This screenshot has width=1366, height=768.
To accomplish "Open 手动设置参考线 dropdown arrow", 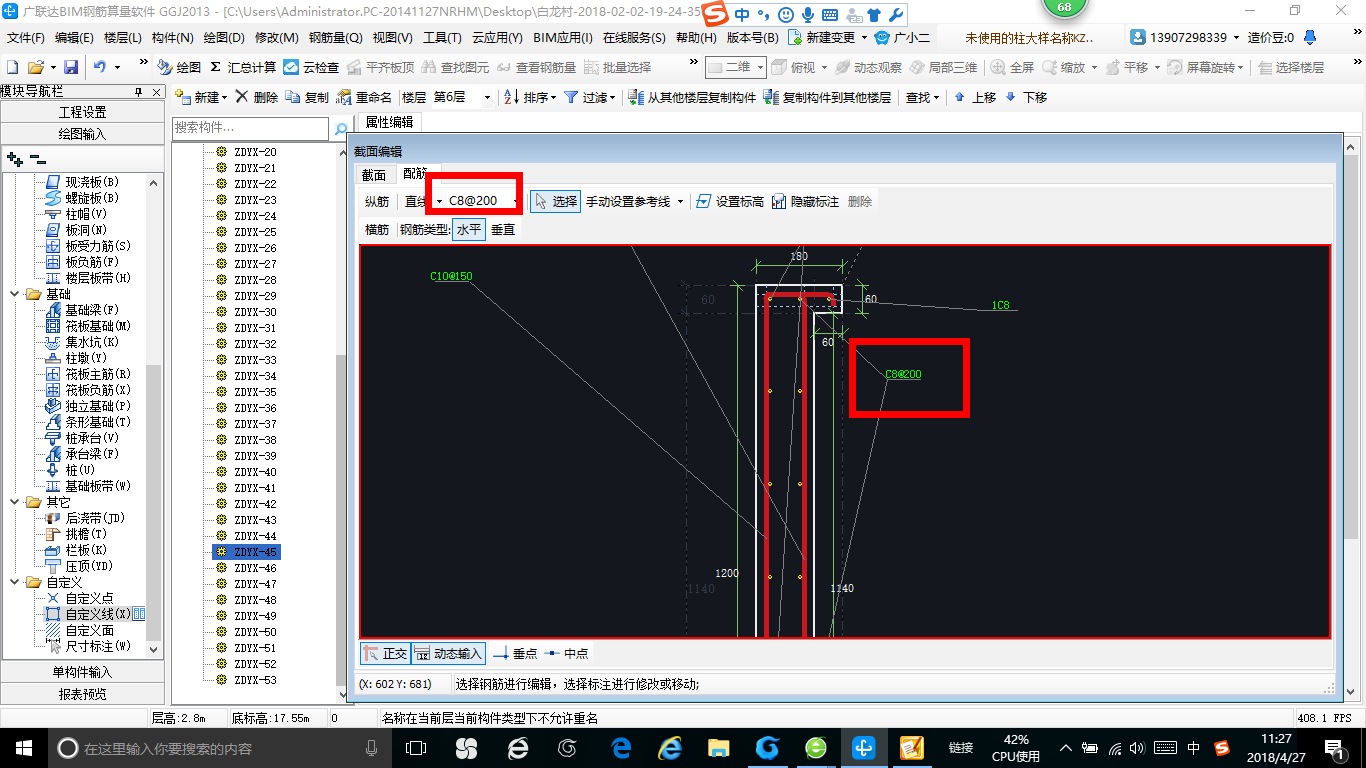I will tap(680, 201).
